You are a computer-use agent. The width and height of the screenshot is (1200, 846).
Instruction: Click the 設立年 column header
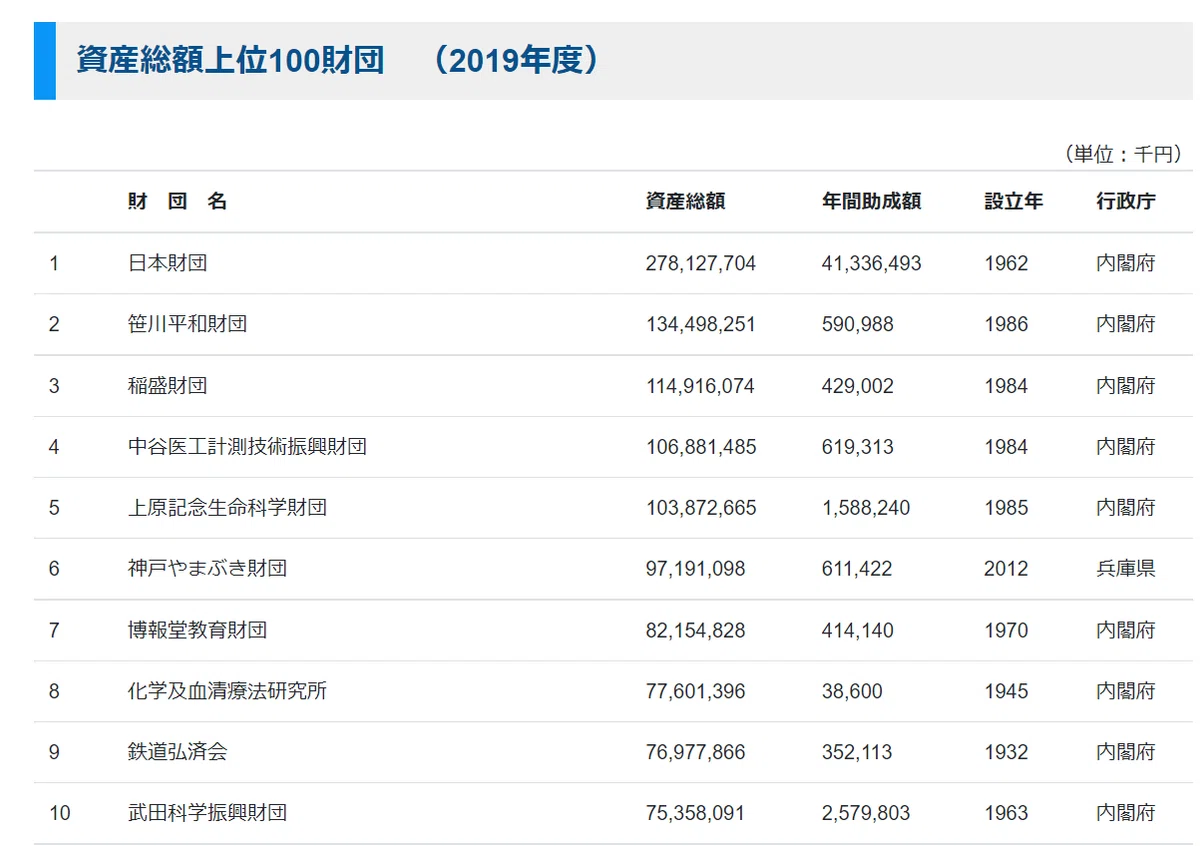1013,201
